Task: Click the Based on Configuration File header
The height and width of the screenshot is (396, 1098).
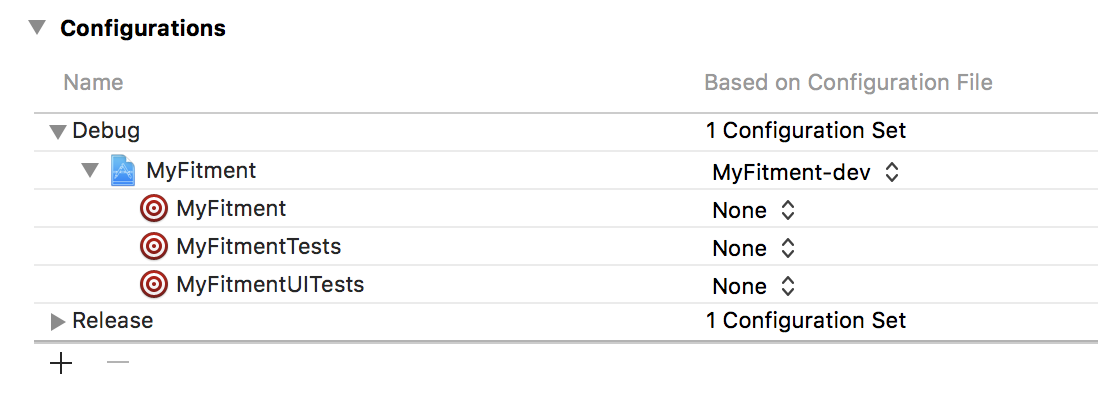Action: click(848, 83)
